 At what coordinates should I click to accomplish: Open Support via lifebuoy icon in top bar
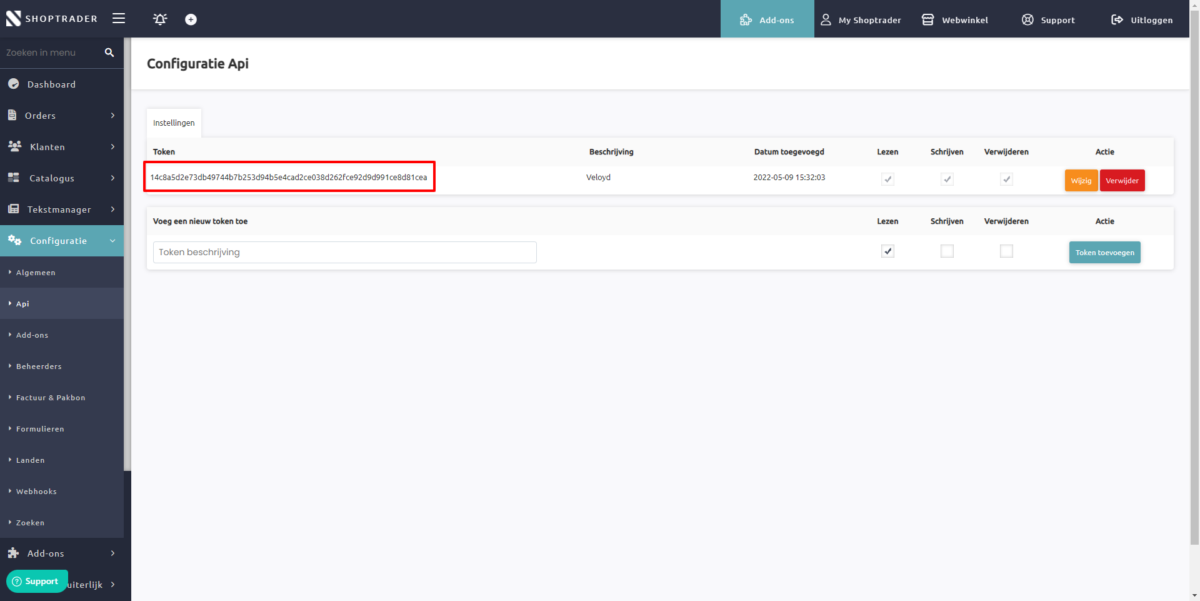1027,19
